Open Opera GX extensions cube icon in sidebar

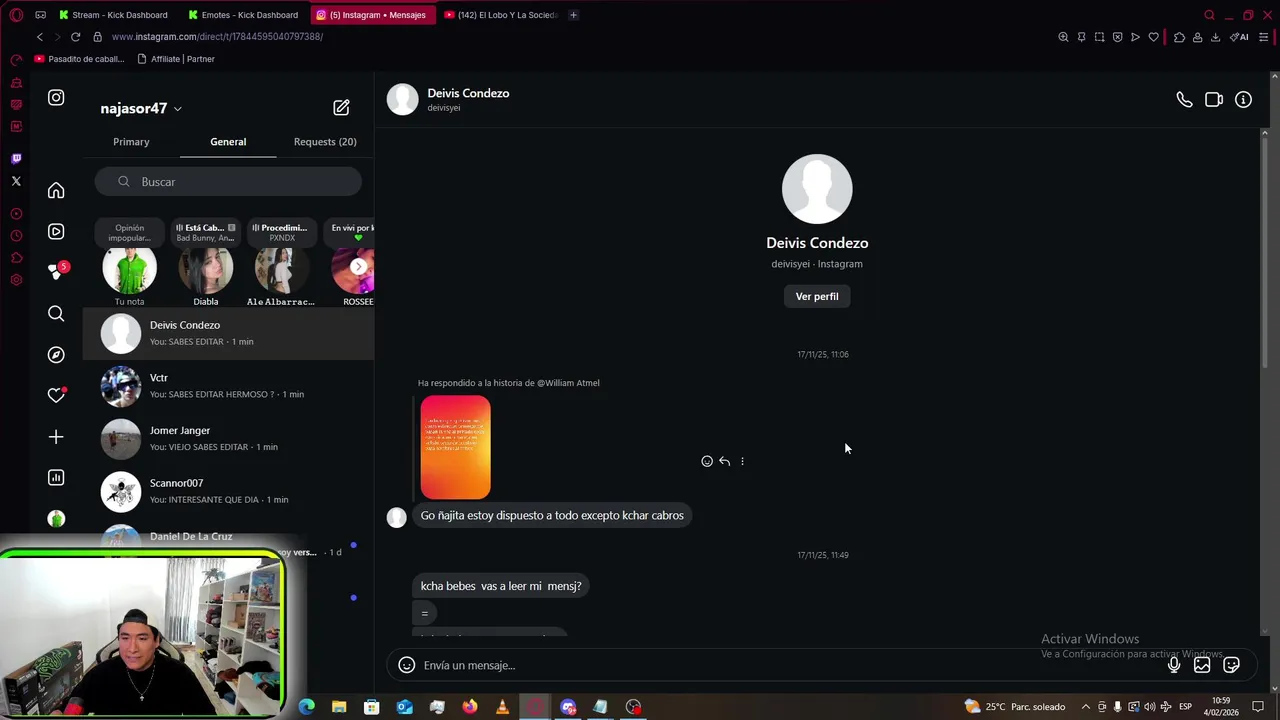(x=16, y=258)
